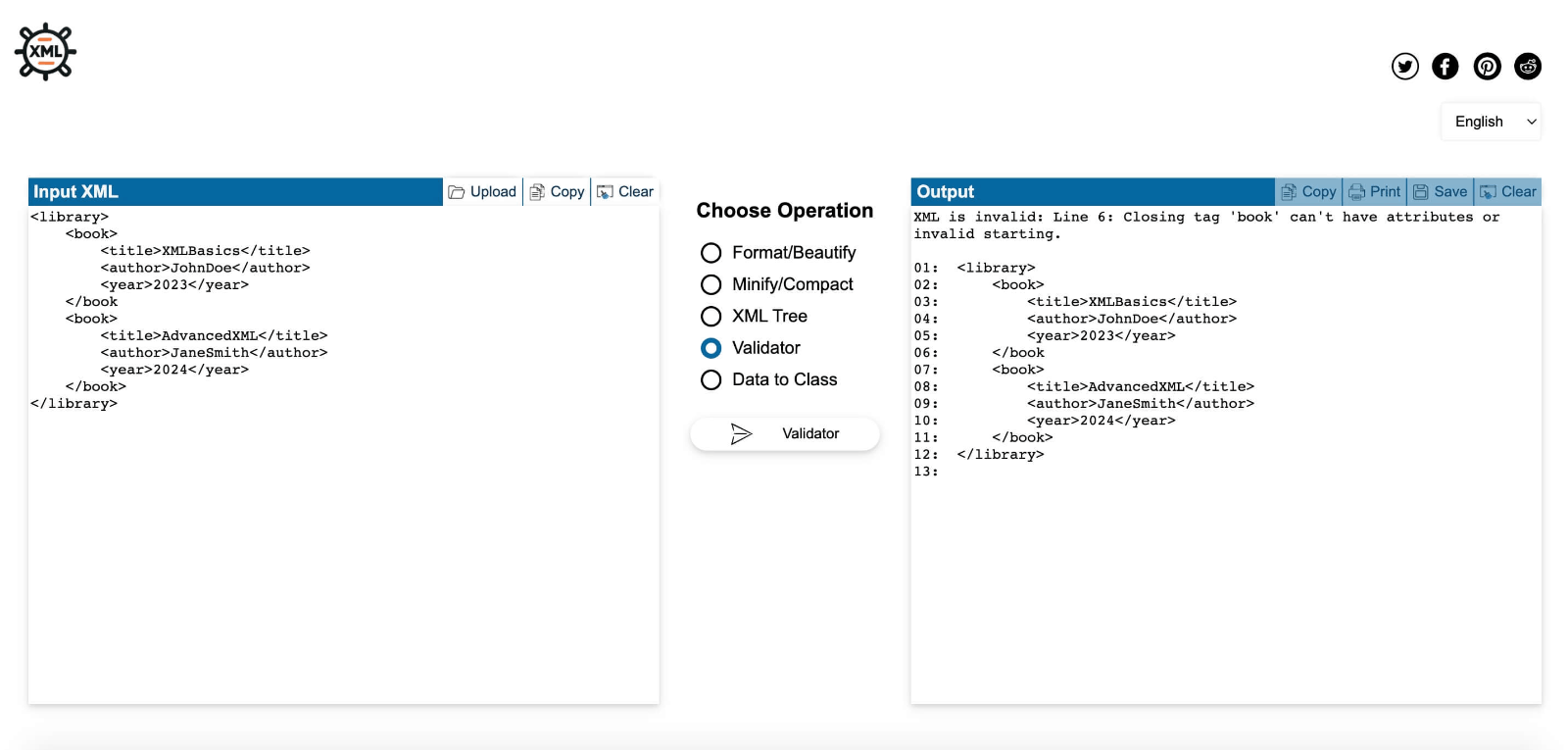The image size is (1568, 750).
Task: Click output line '05: <year>2023</year>'
Action: pyautogui.click(x=1045, y=336)
